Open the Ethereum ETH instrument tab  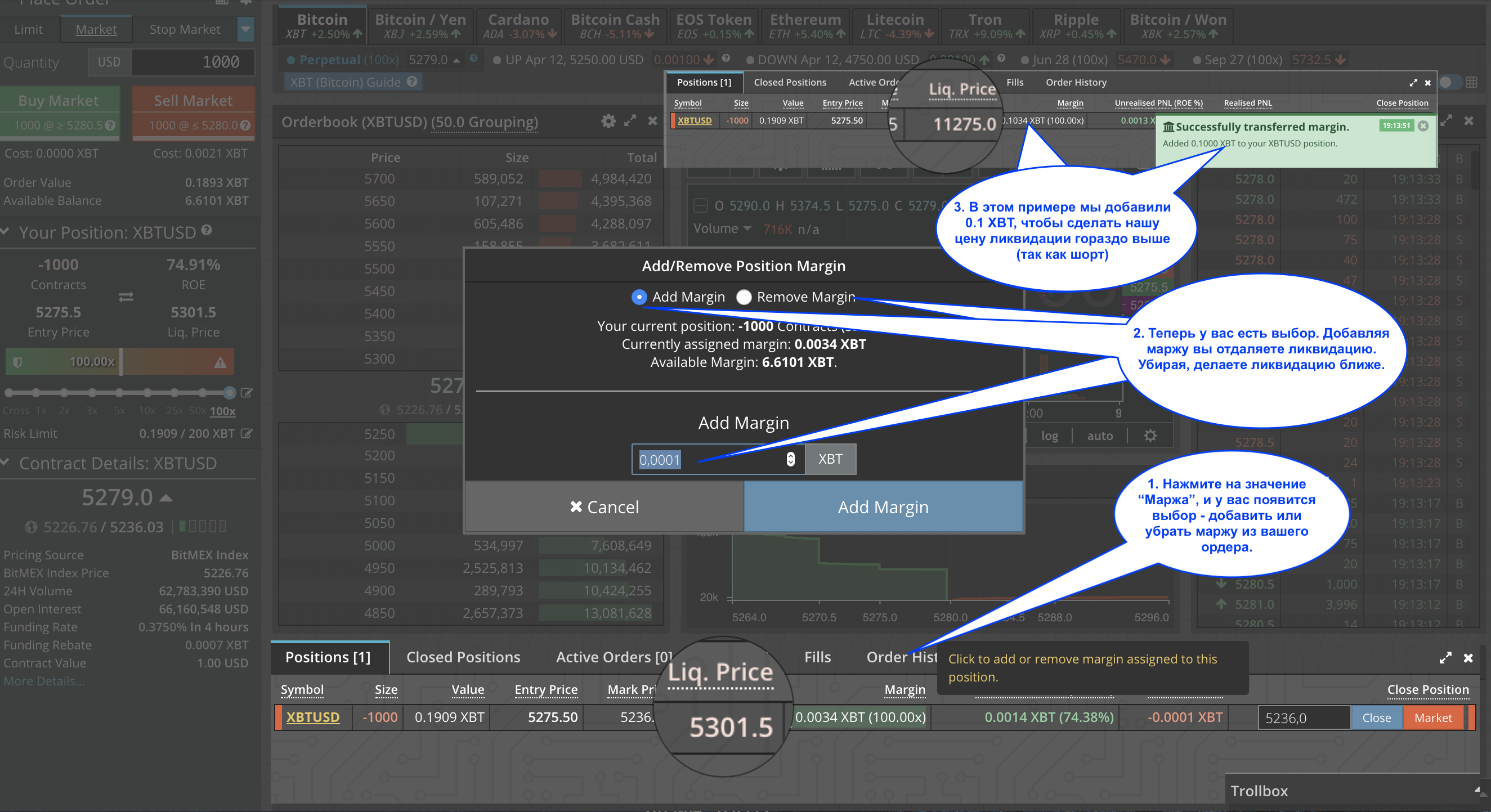805,26
